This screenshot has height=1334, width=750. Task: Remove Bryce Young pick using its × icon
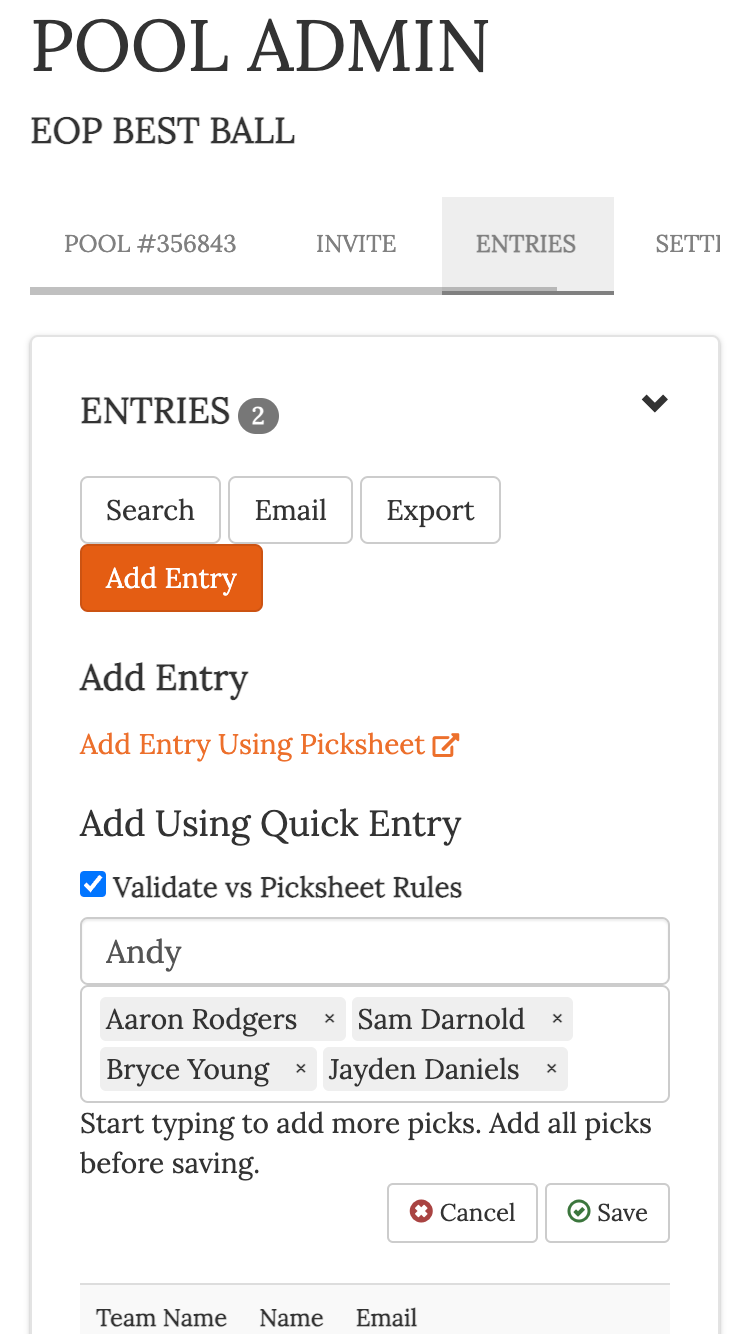tap(300, 1068)
